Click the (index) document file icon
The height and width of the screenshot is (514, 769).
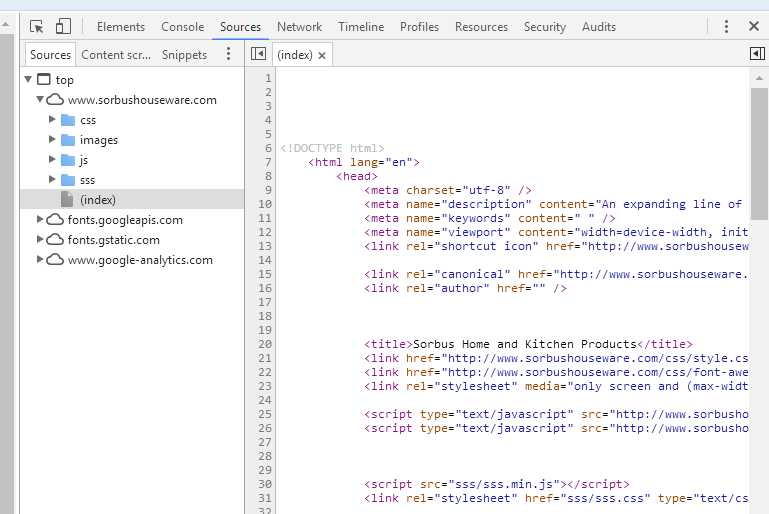[x=67, y=200]
